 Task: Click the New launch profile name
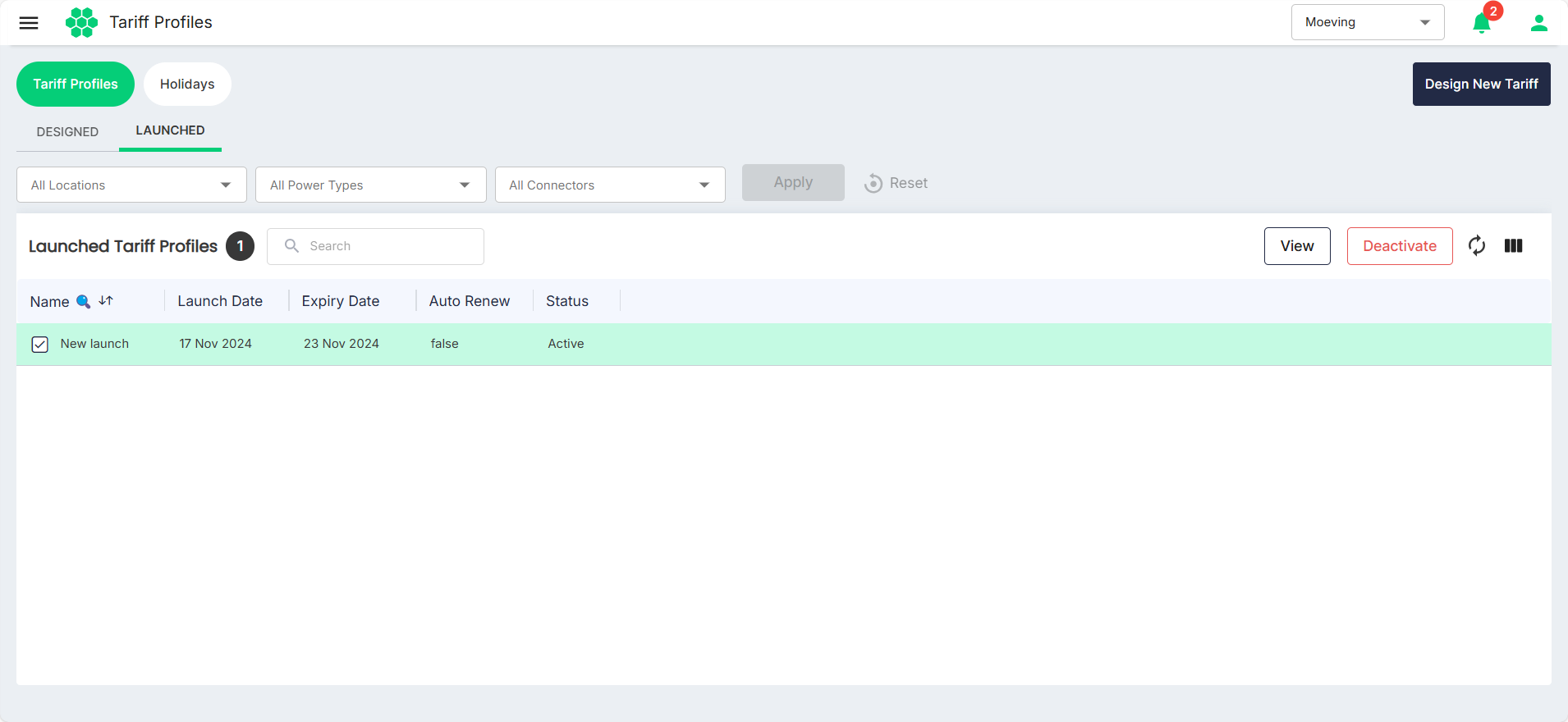[94, 344]
